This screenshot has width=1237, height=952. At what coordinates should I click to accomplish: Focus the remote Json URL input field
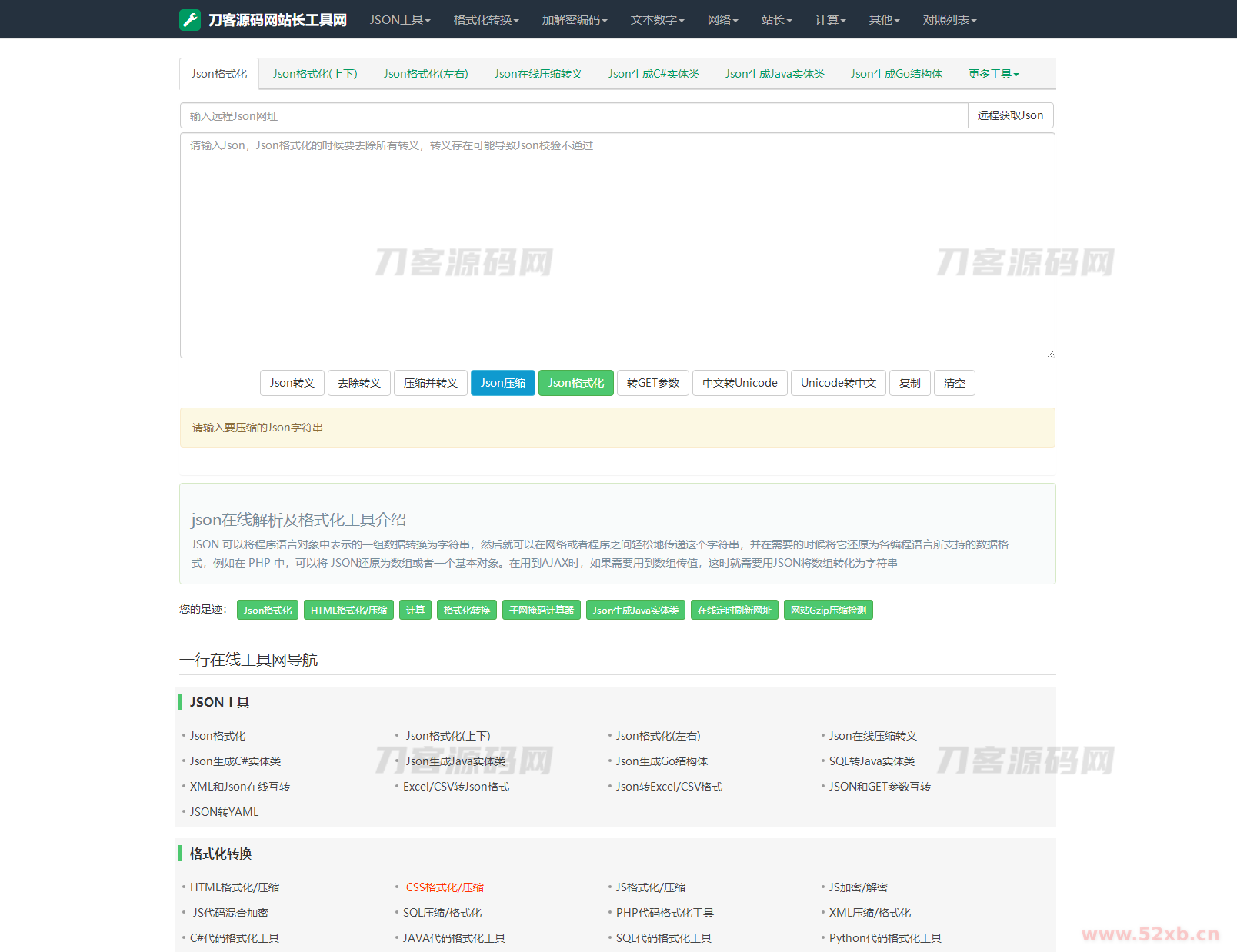point(573,116)
